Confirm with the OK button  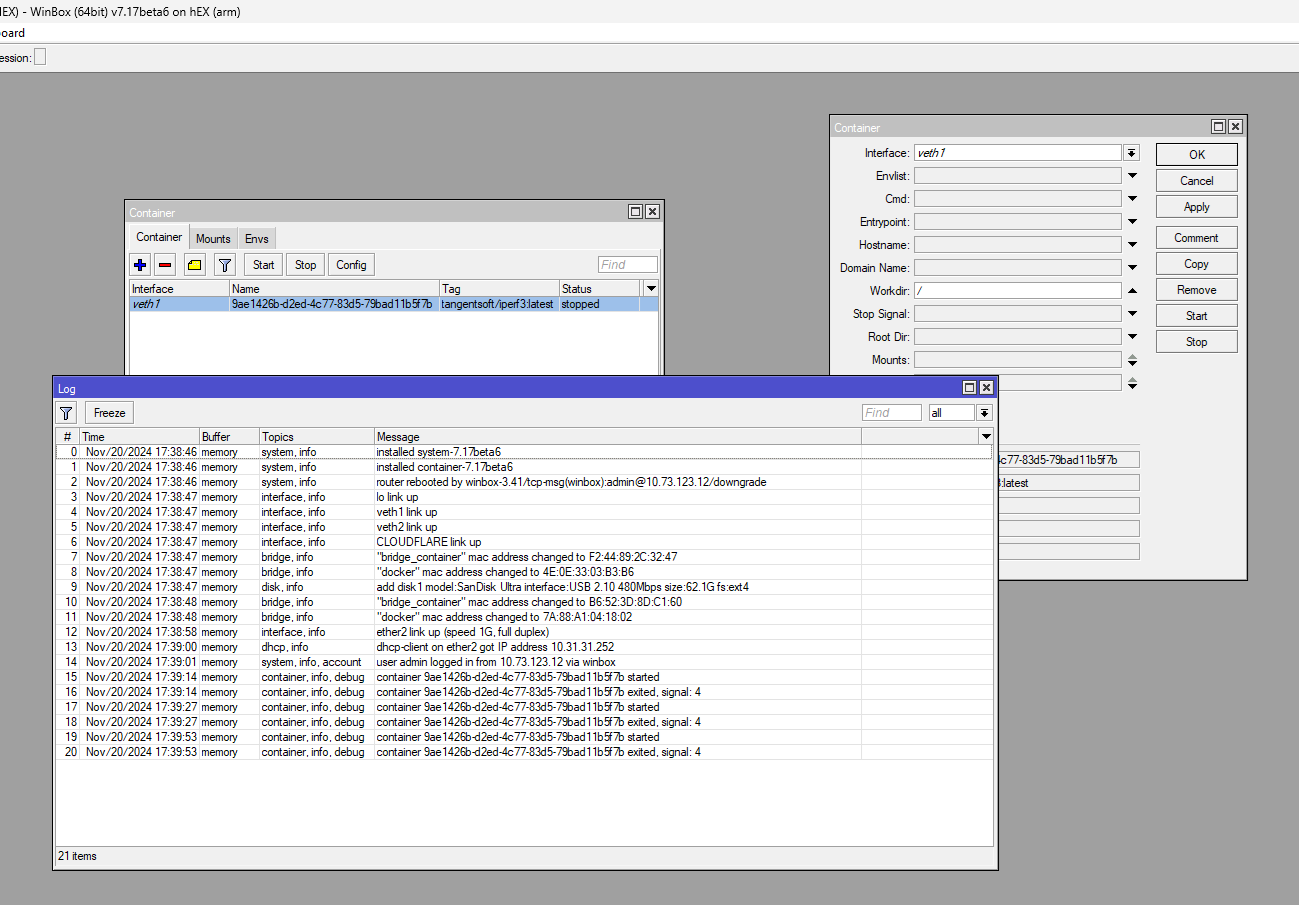[x=1197, y=155]
